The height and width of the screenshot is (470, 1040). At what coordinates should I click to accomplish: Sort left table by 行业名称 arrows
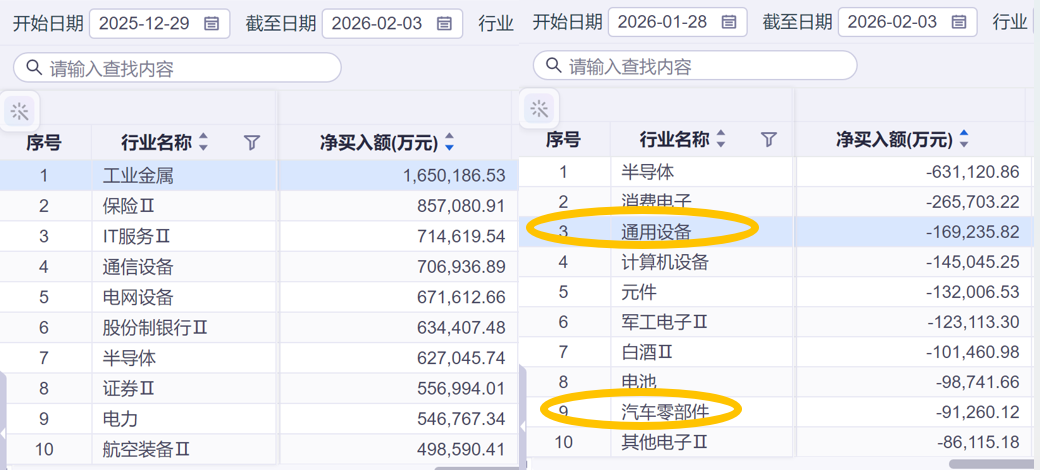[x=203, y=142]
